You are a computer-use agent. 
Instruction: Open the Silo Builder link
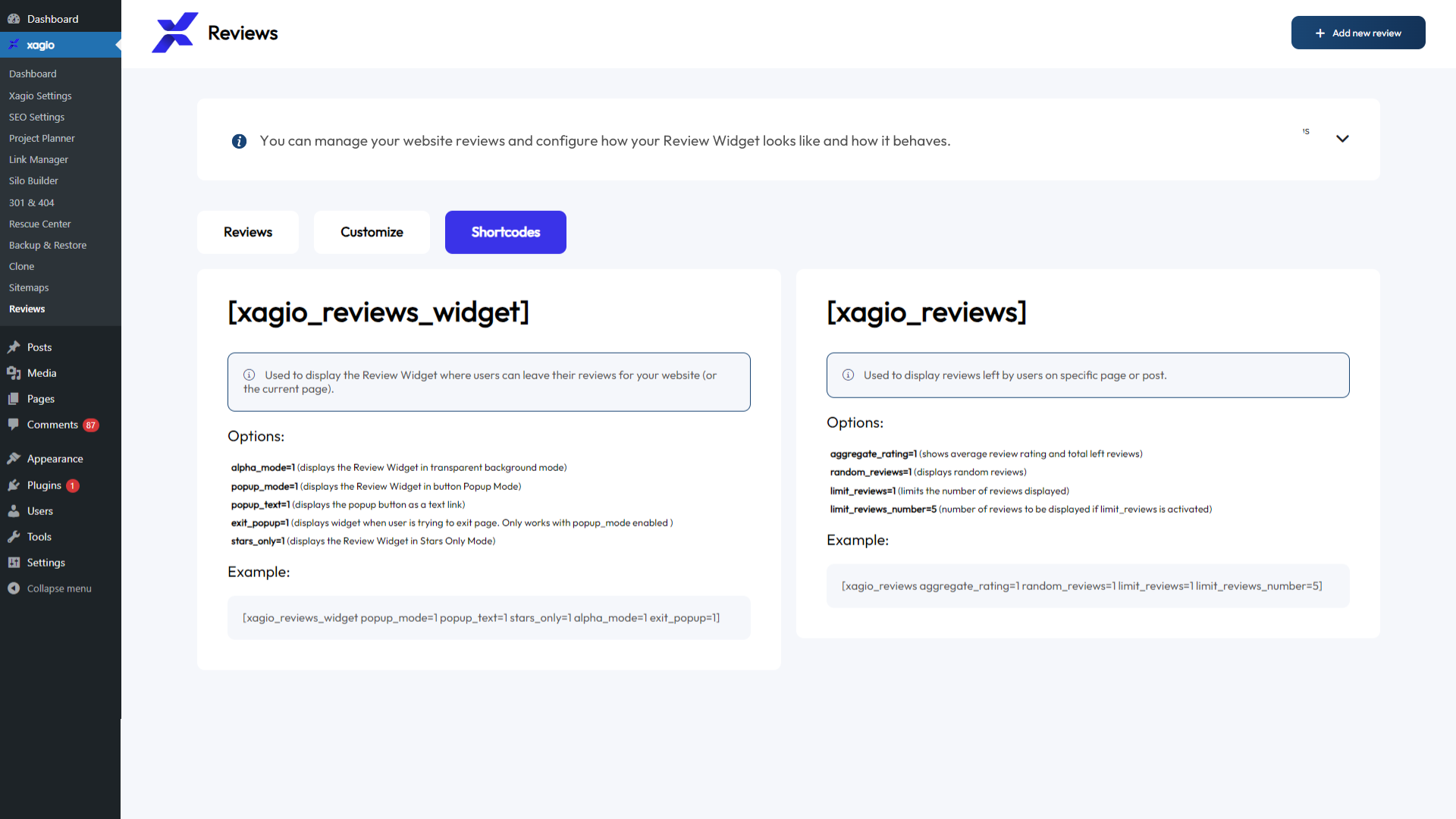[33, 180]
